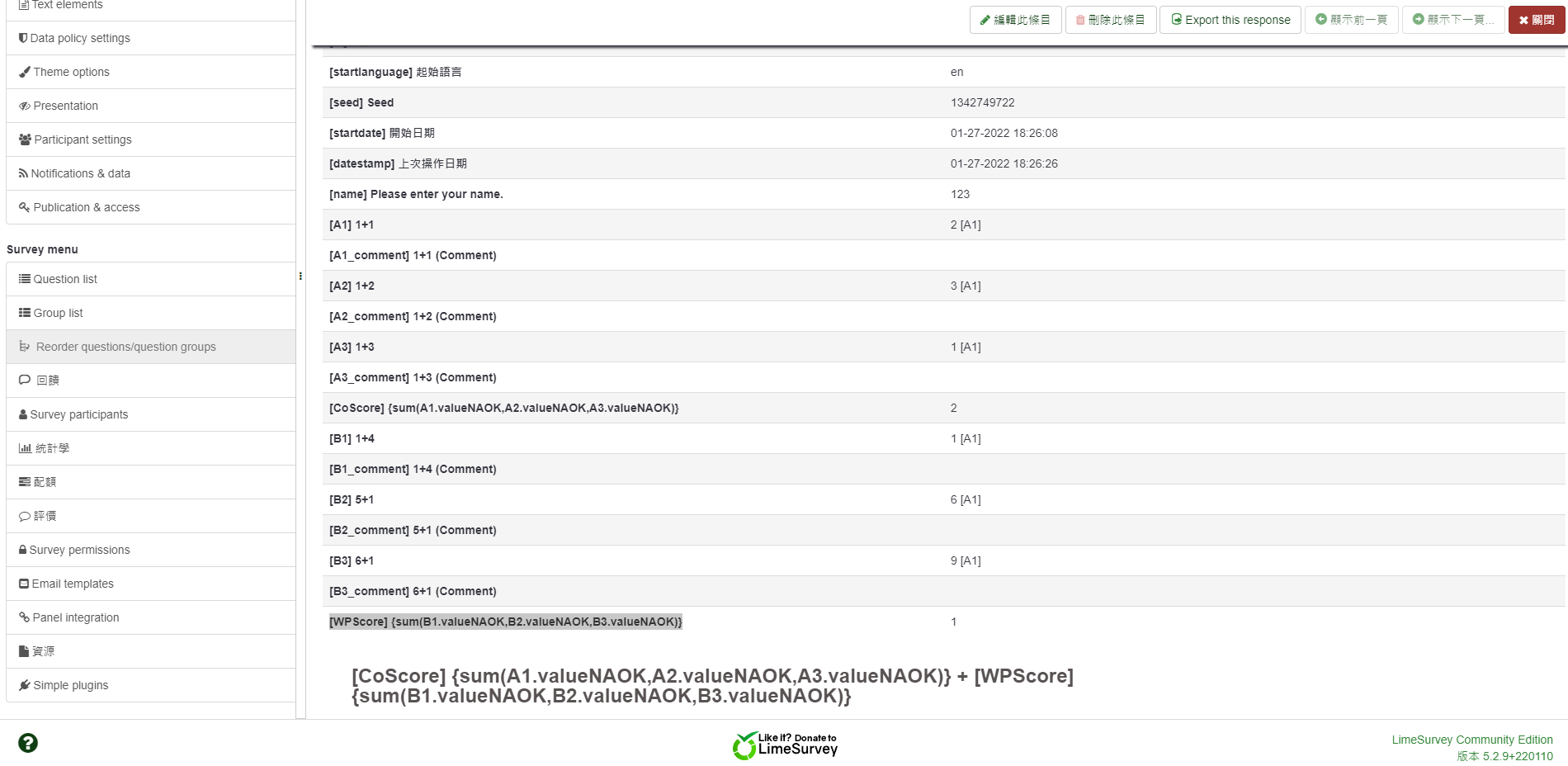Click the B2 answer "6 [A1]"

[966, 499]
